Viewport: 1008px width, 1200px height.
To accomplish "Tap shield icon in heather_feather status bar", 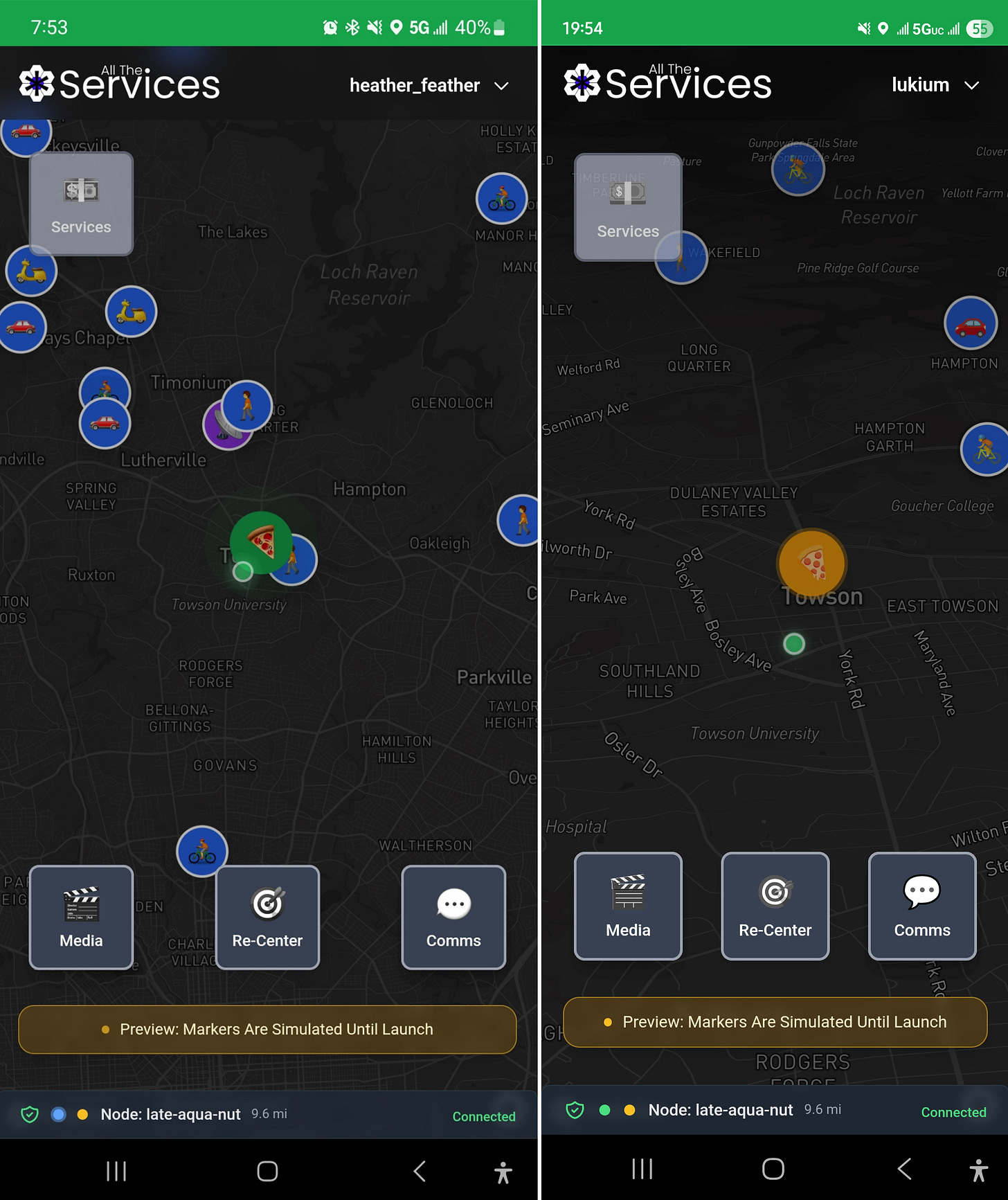I will pyautogui.click(x=29, y=1114).
